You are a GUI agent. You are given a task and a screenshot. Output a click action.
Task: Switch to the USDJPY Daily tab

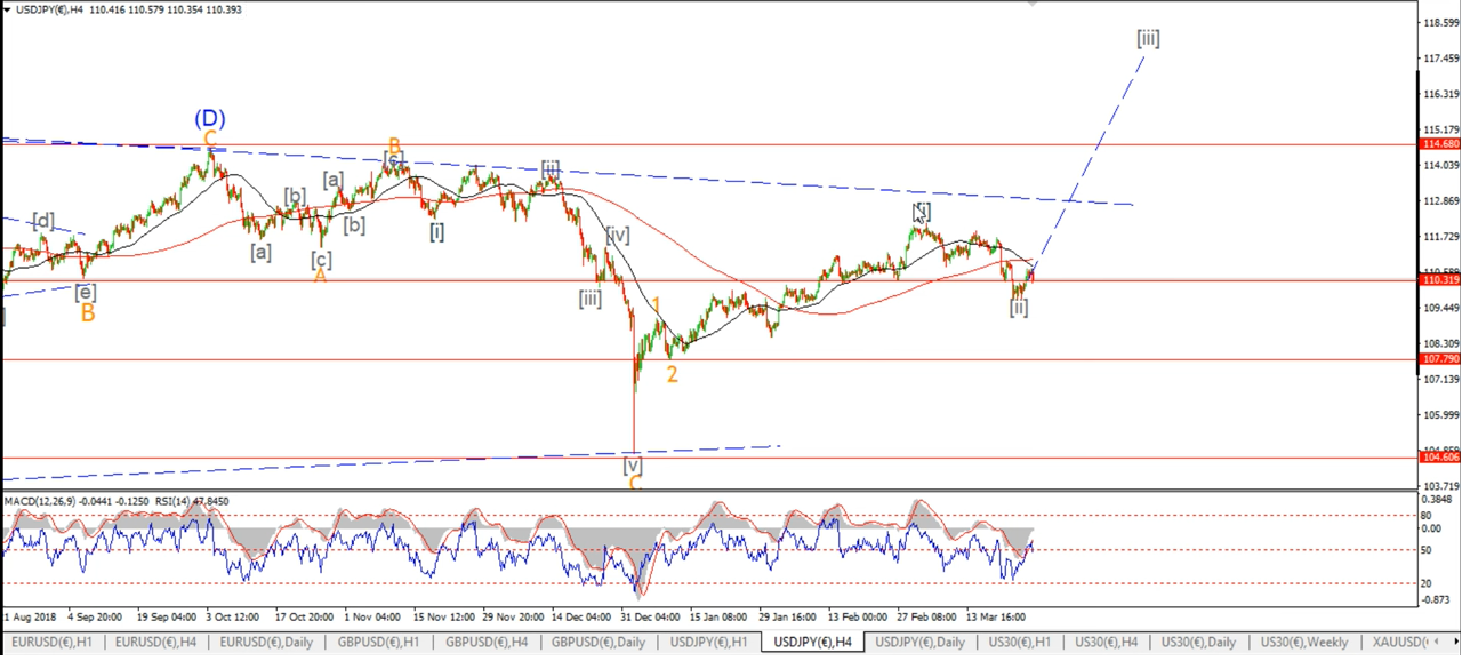pos(919,642)
